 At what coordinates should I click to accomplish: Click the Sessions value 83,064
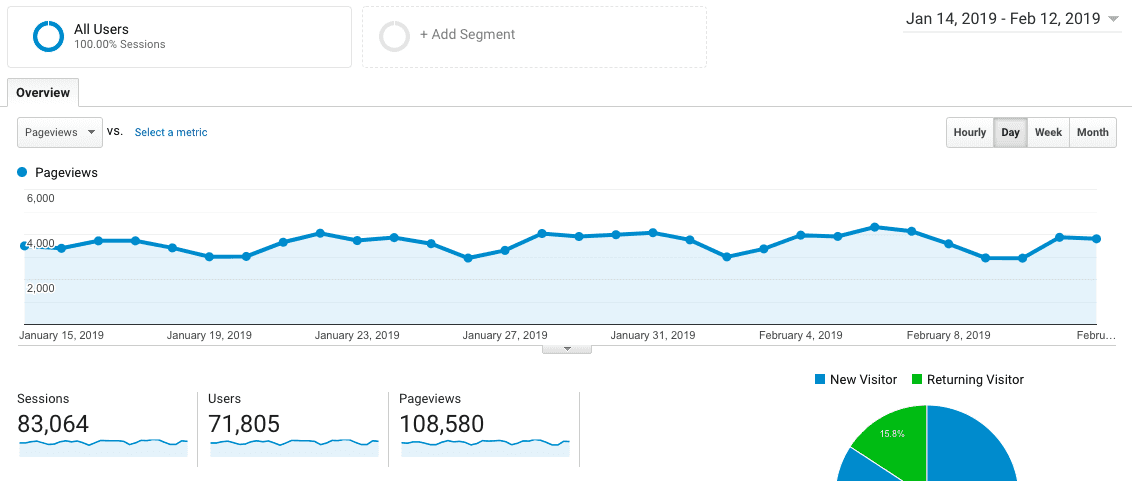pos(53,424)
